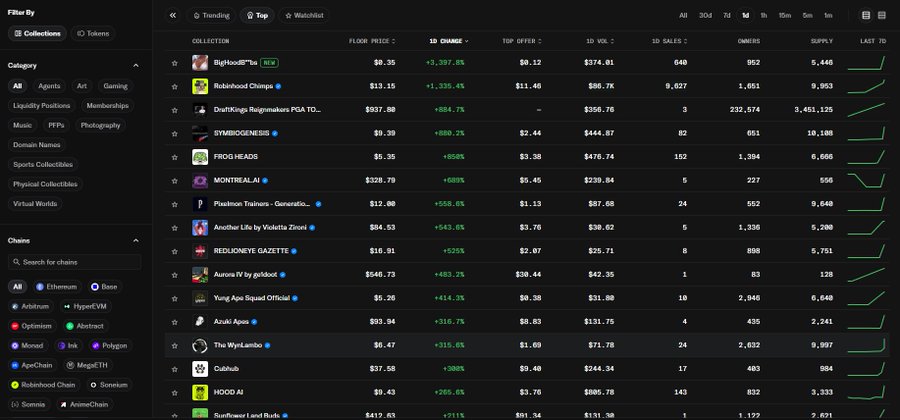
Task: Star the FROG HEADS row
Action: pyautogui.click(x=174, y=157)
